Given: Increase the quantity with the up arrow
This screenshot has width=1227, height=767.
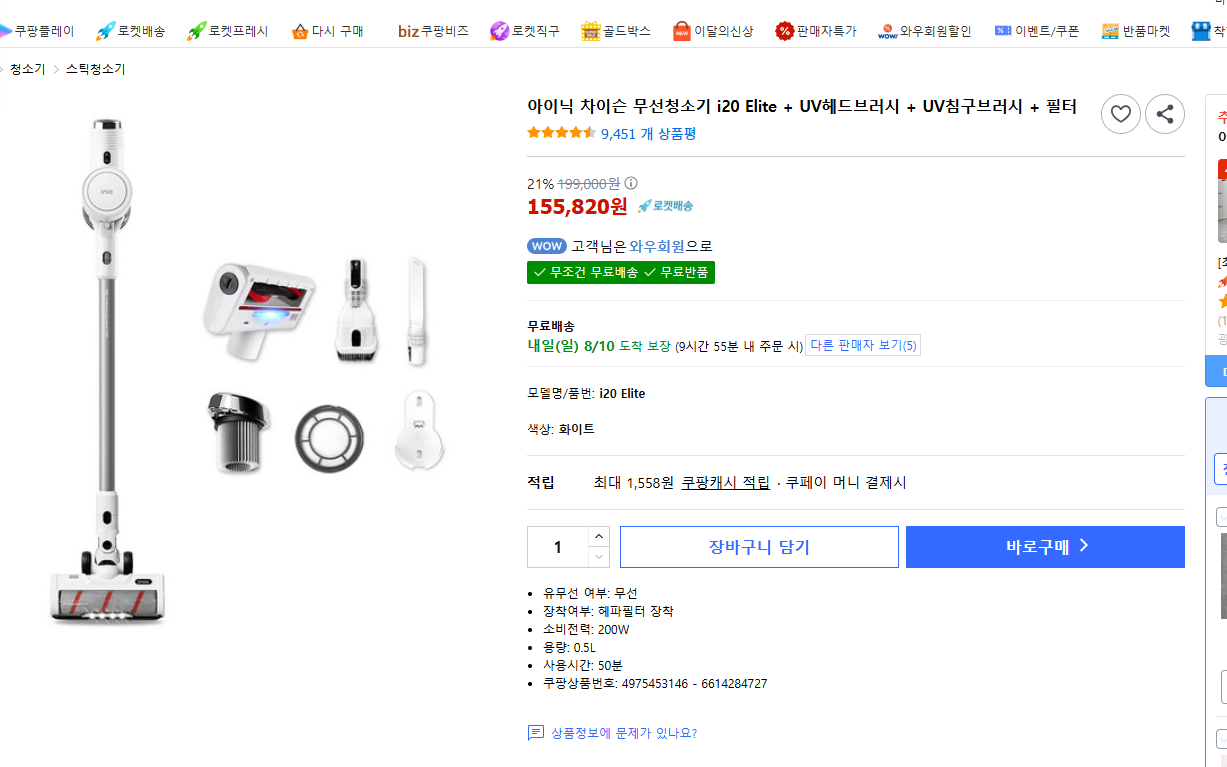Looking at the screenshot, I should [598, 536].
